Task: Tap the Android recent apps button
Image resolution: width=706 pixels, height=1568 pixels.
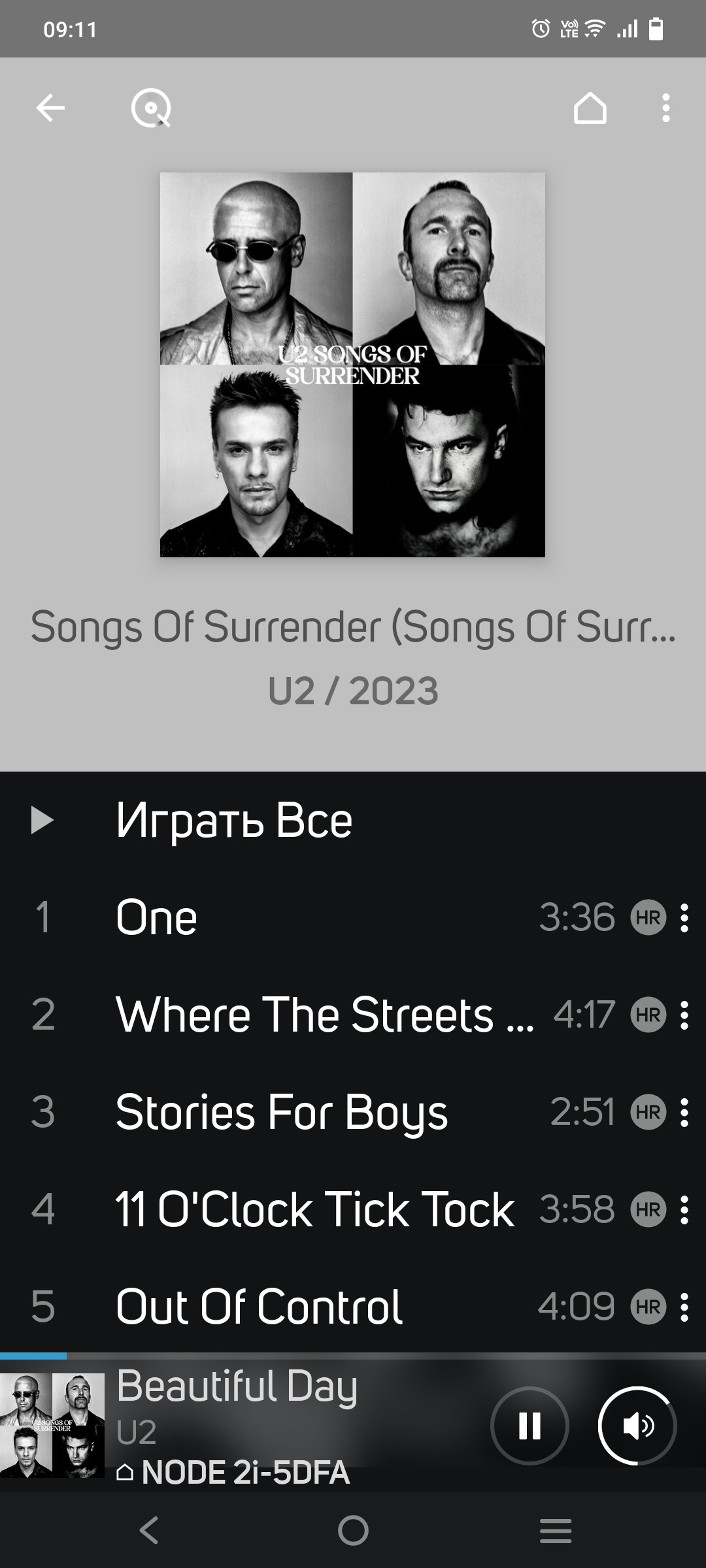Action: [556, 1531]
